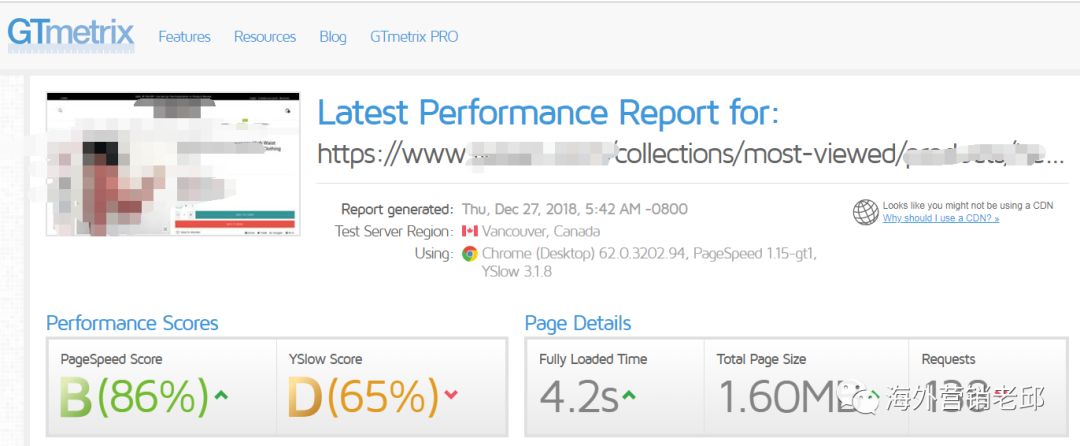1080x446 pixels.
Task: Open 'Why should I use a CDN?' link
Action: [941, 218]
